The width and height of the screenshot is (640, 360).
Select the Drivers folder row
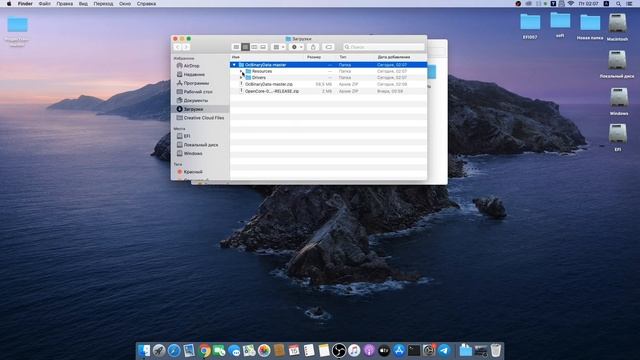(x=329, y=78)
